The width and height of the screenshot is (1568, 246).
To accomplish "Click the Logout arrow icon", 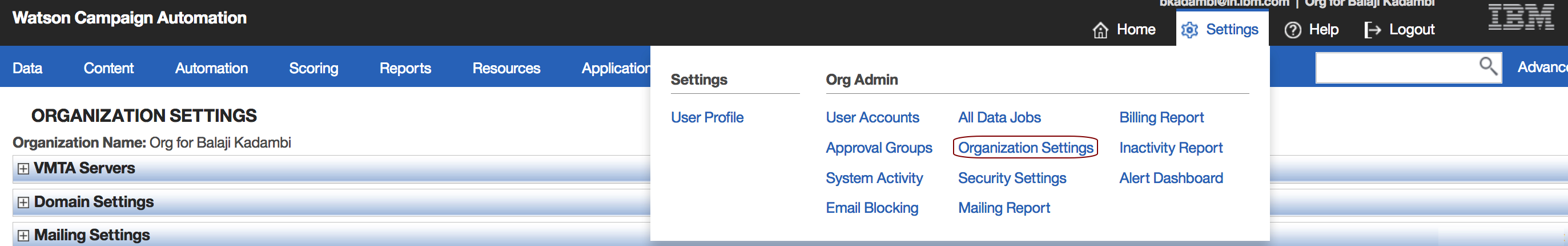I will pos(1373,30).
